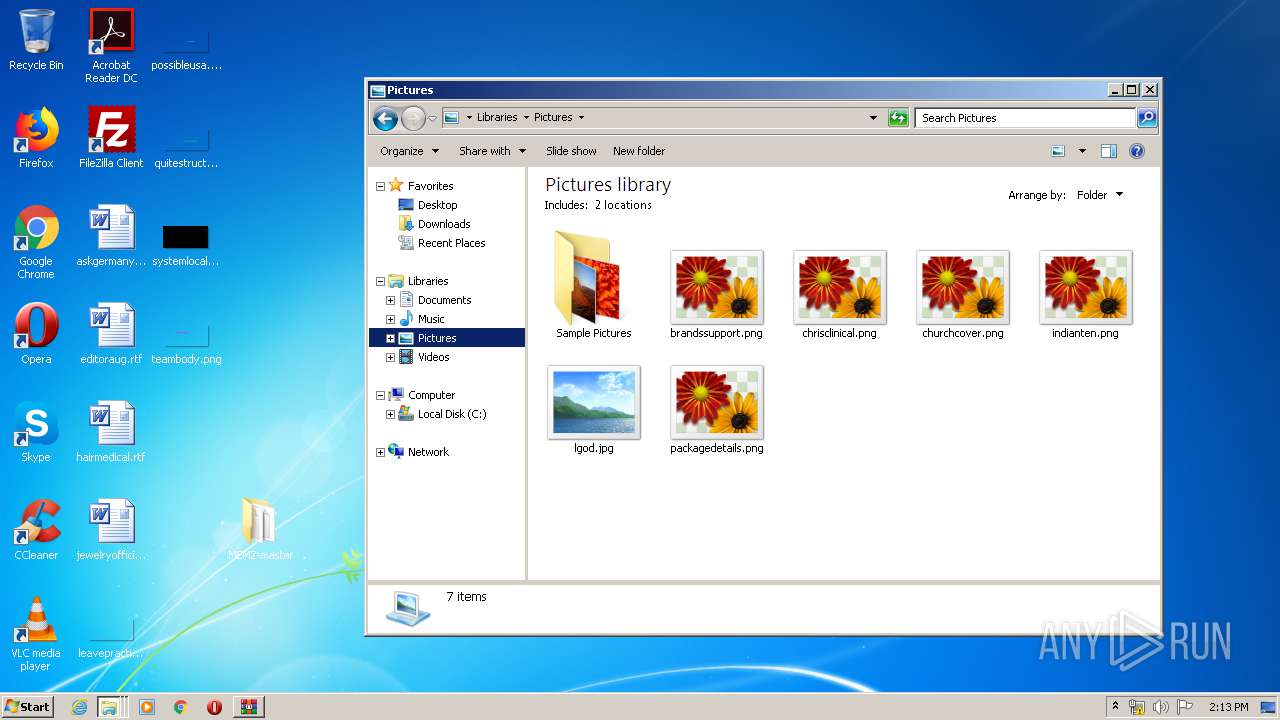Select Recent Places in navigation pane

[451, 243]
